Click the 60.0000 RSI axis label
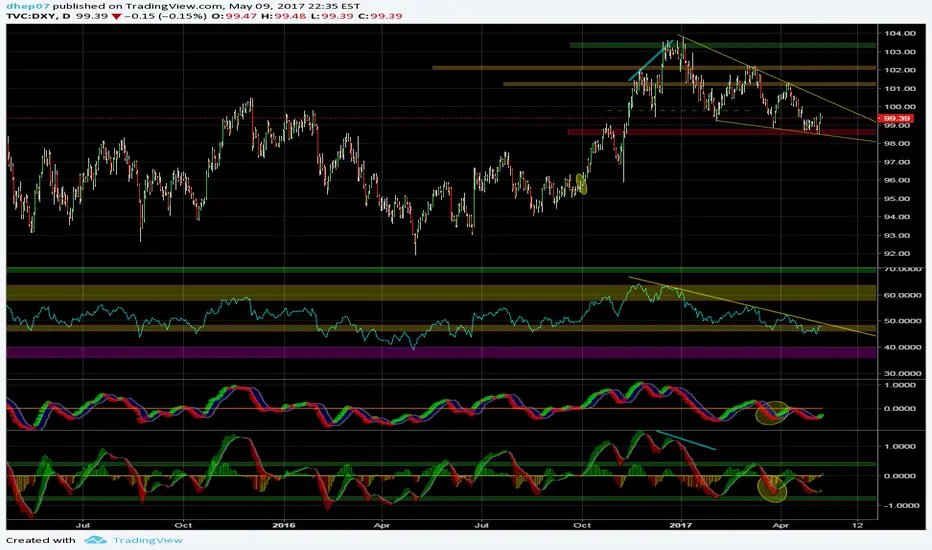The image size is (932, 550). point(902,295)
